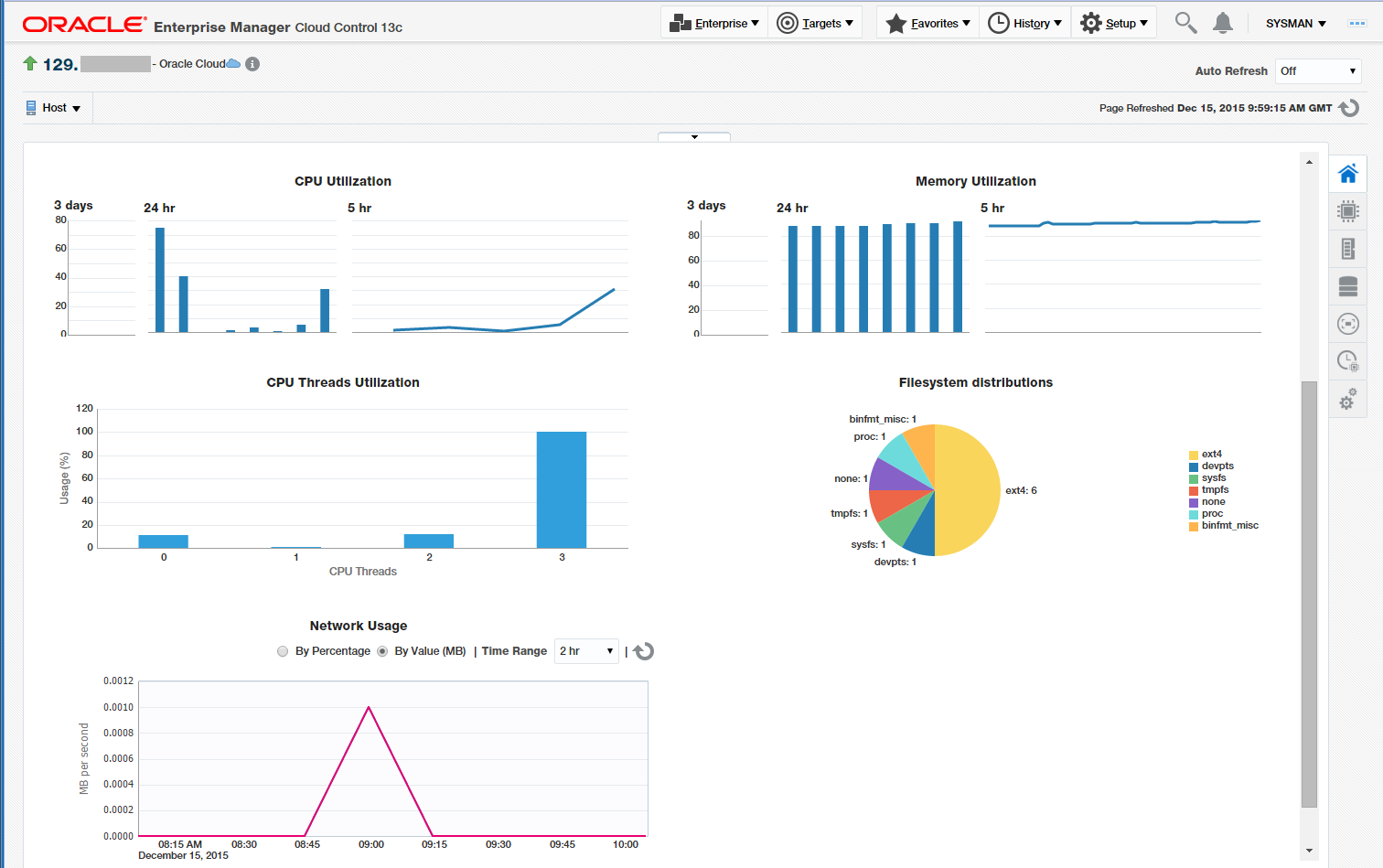The width and height of the screenshot is (1383, 868).
Task: Click the Network Usage heading
Action: click(359, 626)
